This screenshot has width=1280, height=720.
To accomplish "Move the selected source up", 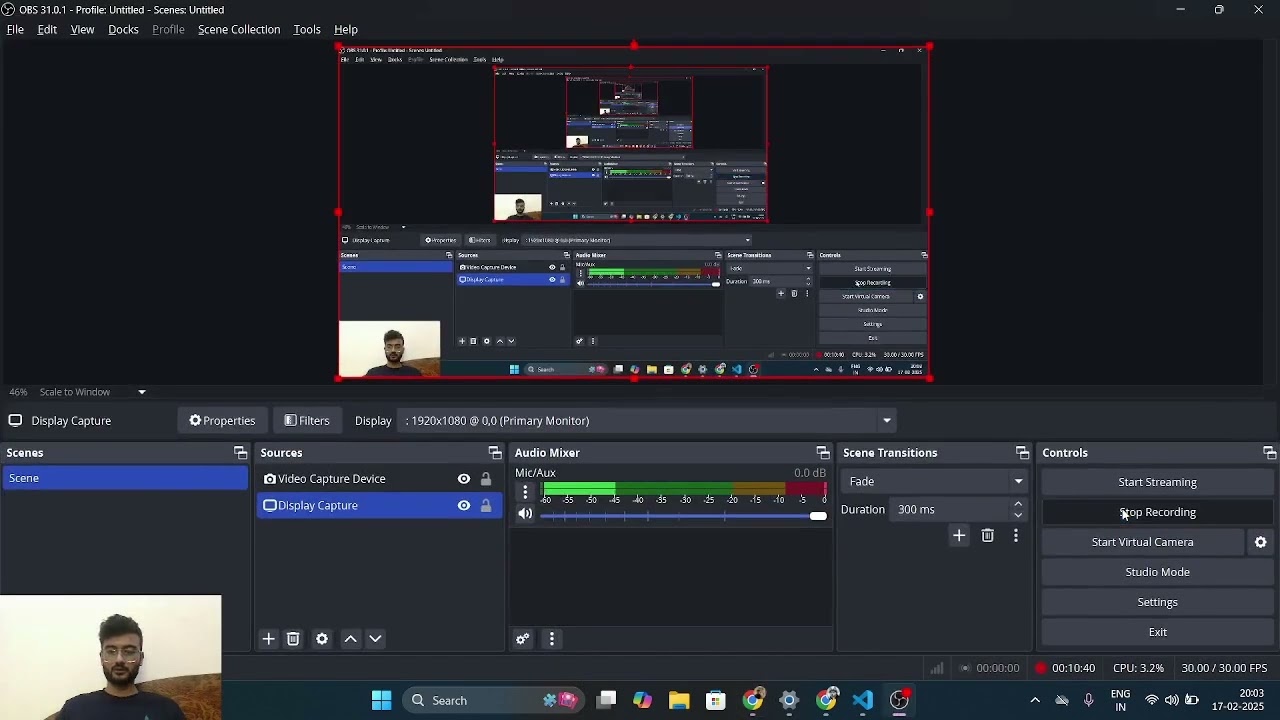I will [351, 639].
